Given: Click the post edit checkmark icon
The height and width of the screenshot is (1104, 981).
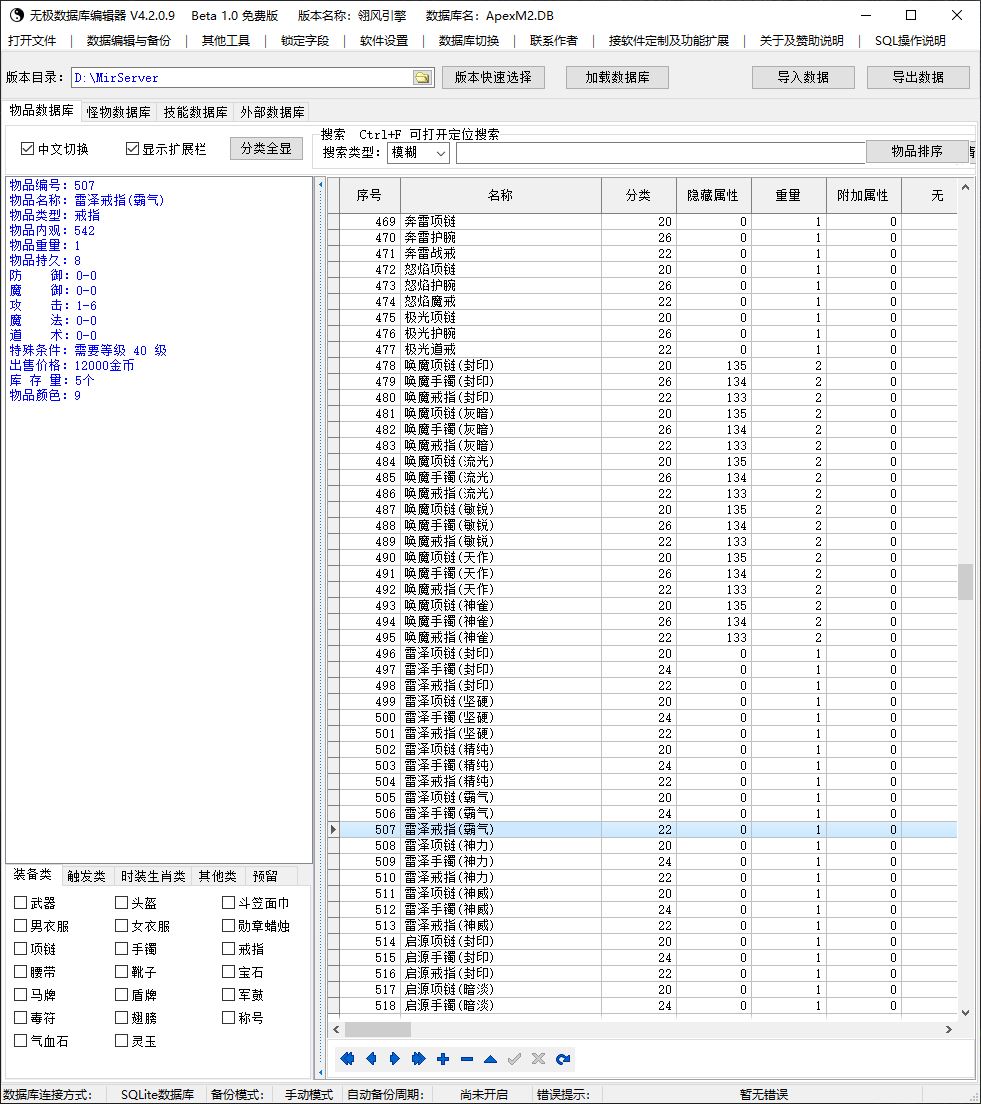Looking at the screenshot, I should [515, 1058].
